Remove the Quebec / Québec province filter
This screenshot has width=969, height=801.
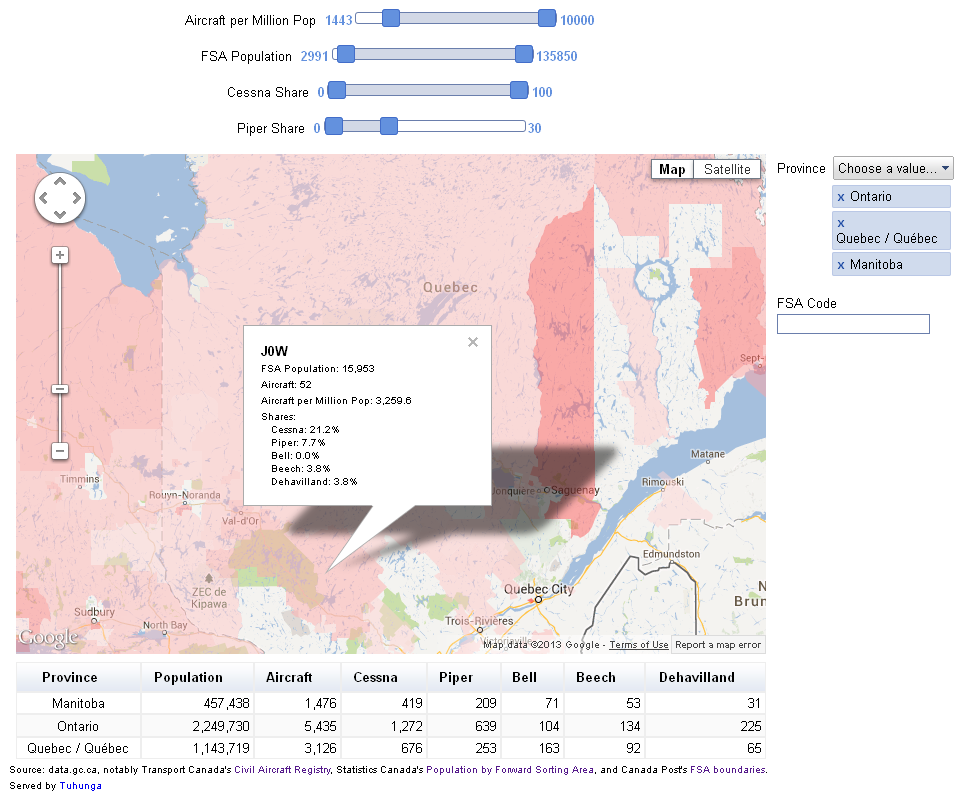(840, 224)
